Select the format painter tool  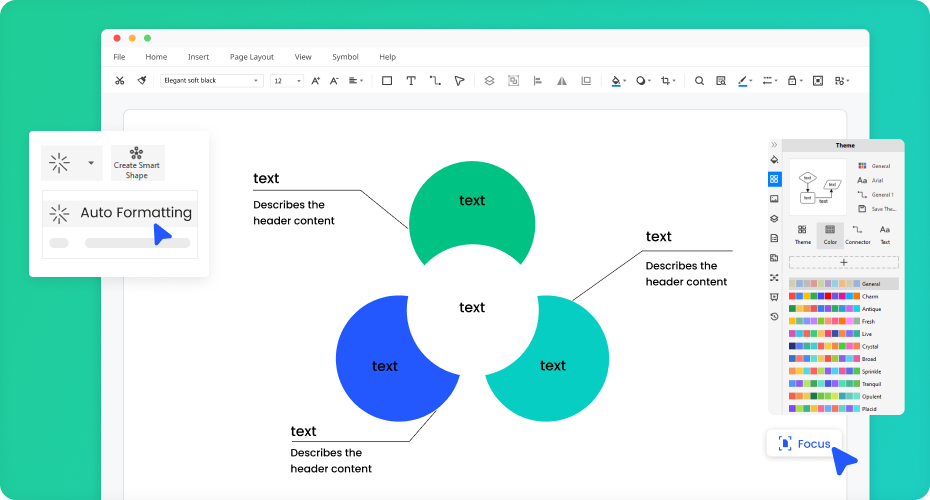(x=142, y=80)
